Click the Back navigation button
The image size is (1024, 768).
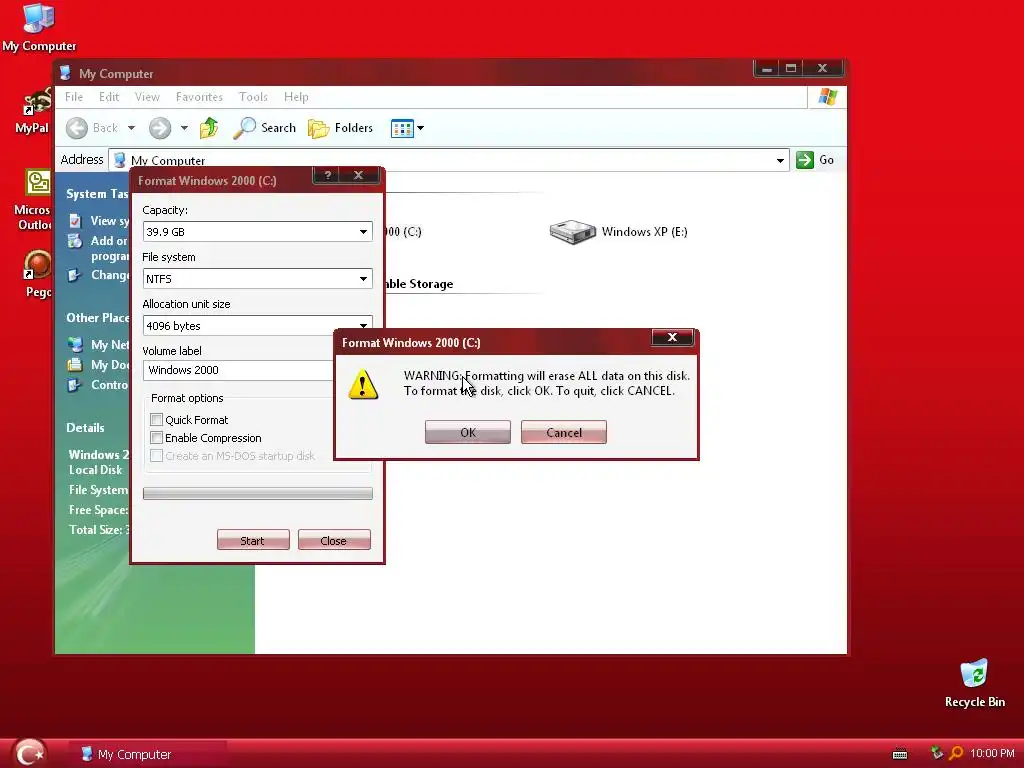coord(93,128)
